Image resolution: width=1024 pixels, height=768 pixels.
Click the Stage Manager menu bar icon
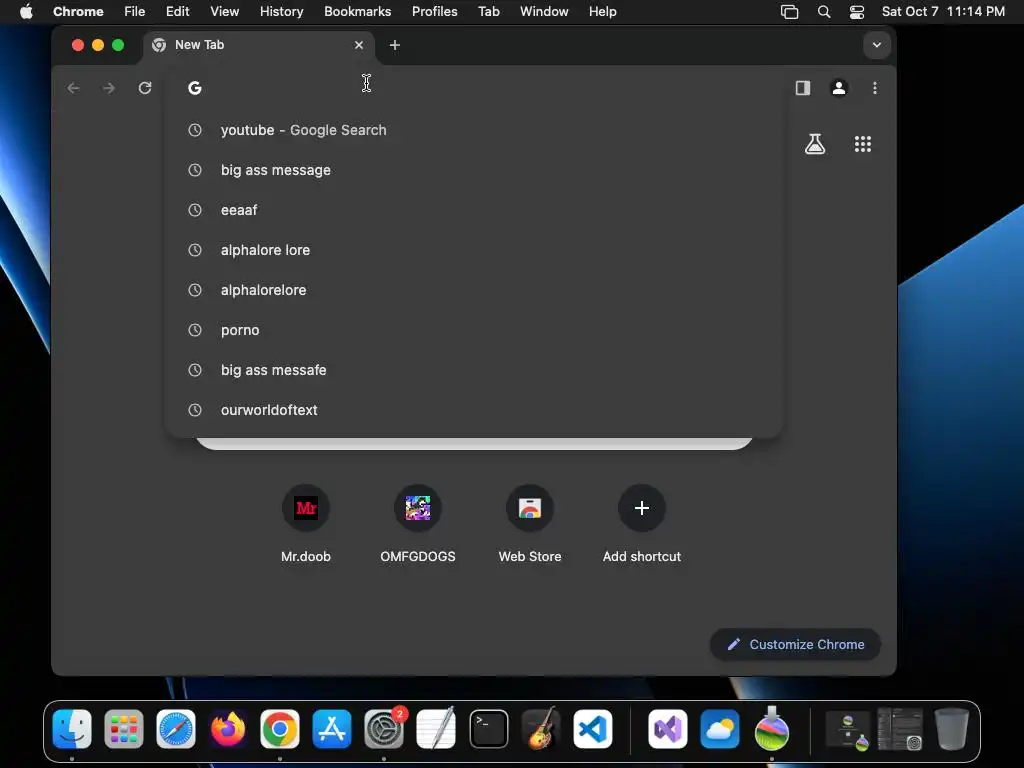(790, 12)
